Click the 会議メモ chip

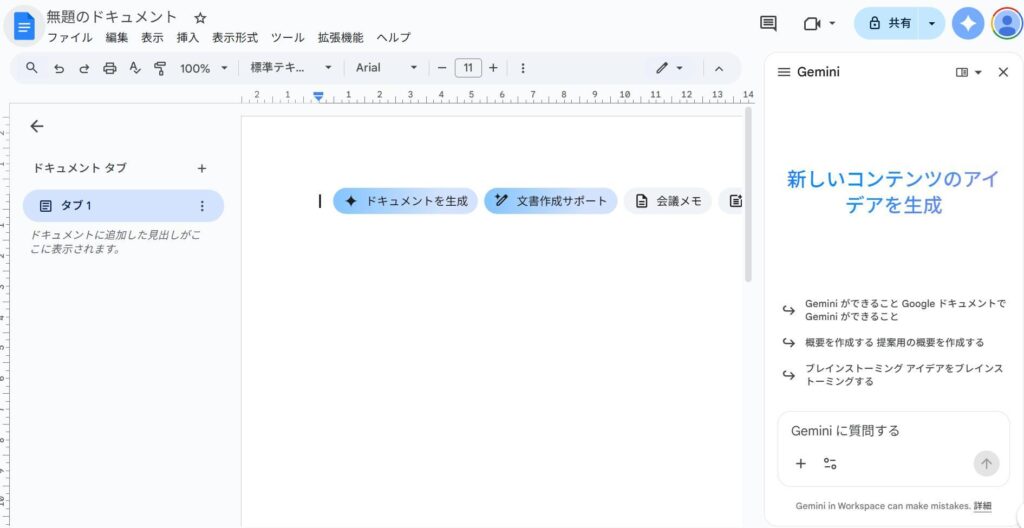click(667, 201)
